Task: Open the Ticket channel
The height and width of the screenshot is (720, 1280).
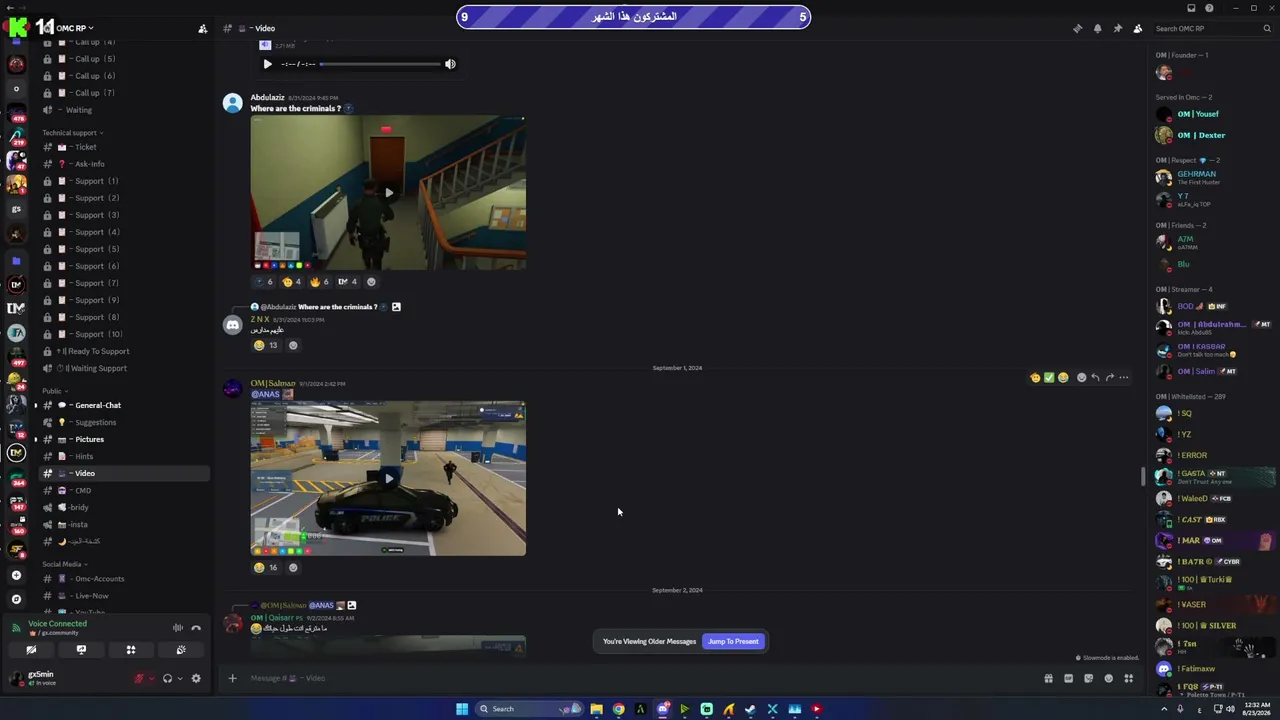Action: (124, 147)
